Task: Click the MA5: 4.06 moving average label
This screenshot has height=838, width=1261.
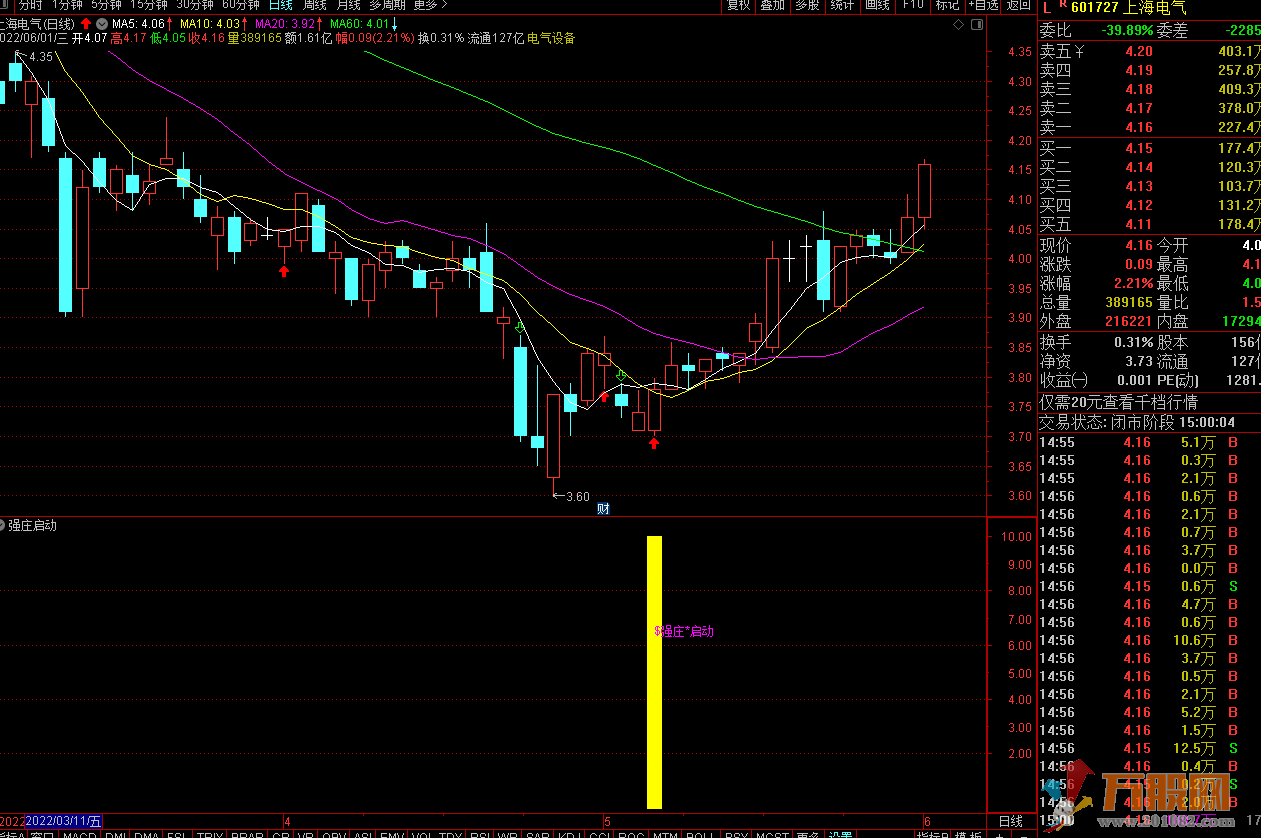Action: point(138,23)
